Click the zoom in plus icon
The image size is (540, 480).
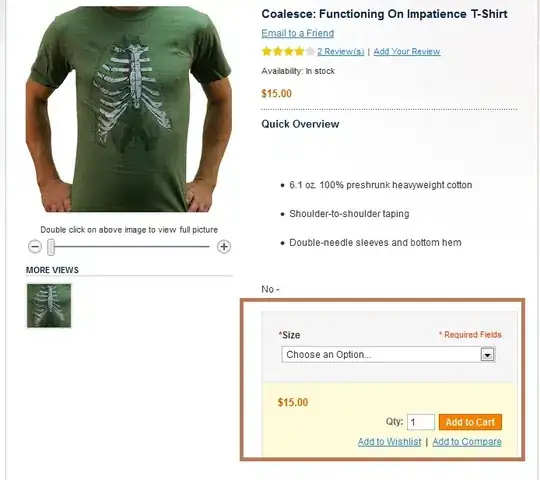(x=224, y=247)
